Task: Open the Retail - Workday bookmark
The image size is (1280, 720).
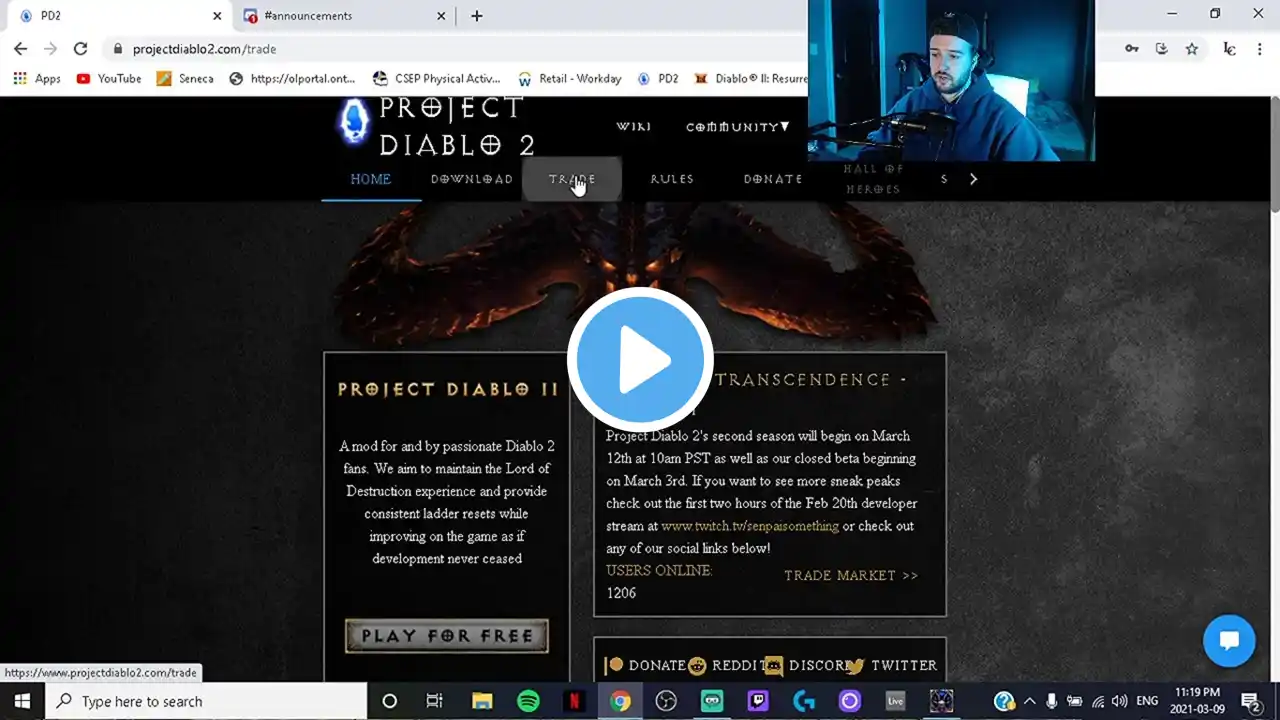Action: (570, 78)
